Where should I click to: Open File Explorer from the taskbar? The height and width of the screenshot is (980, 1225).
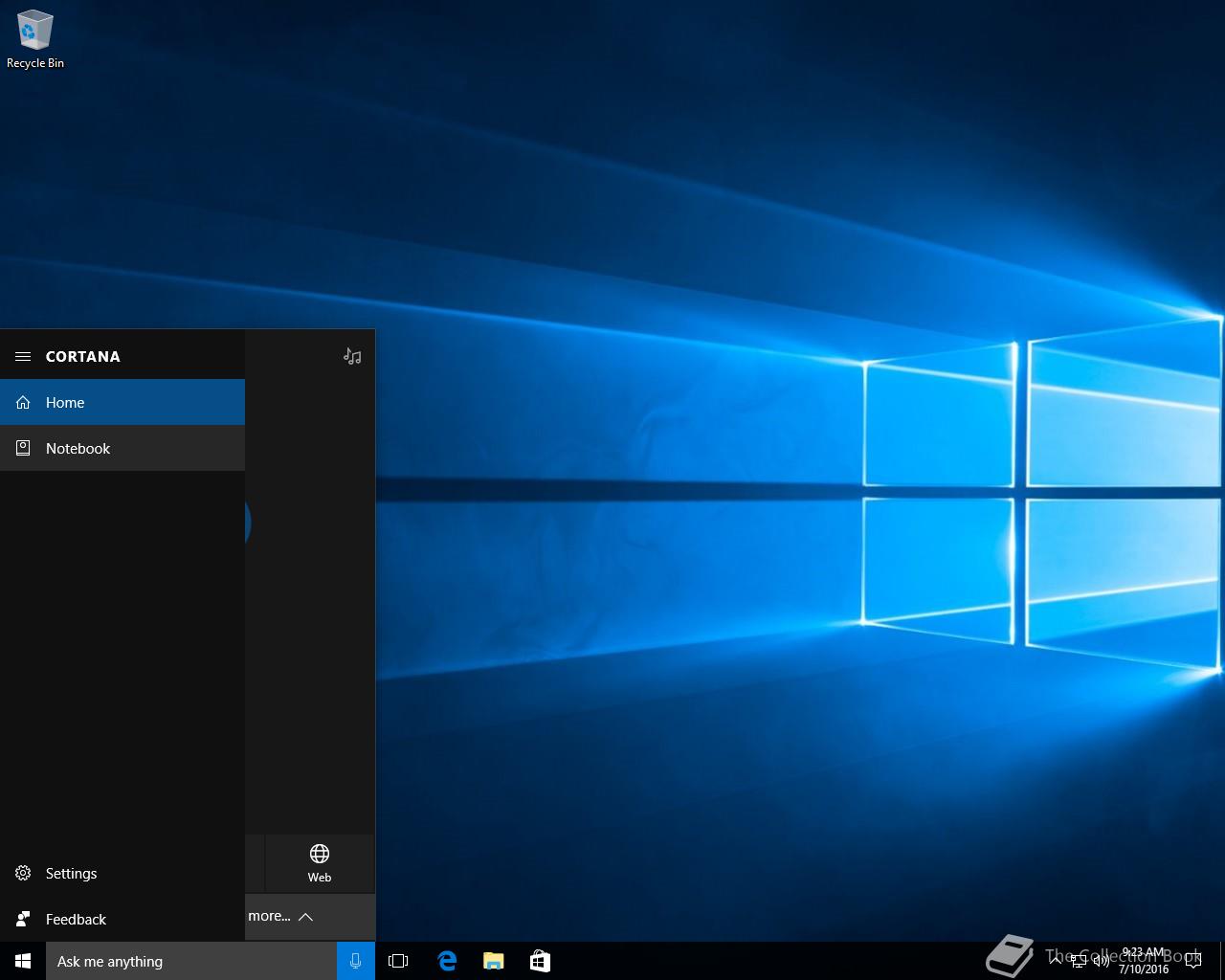tap(494, 961)
